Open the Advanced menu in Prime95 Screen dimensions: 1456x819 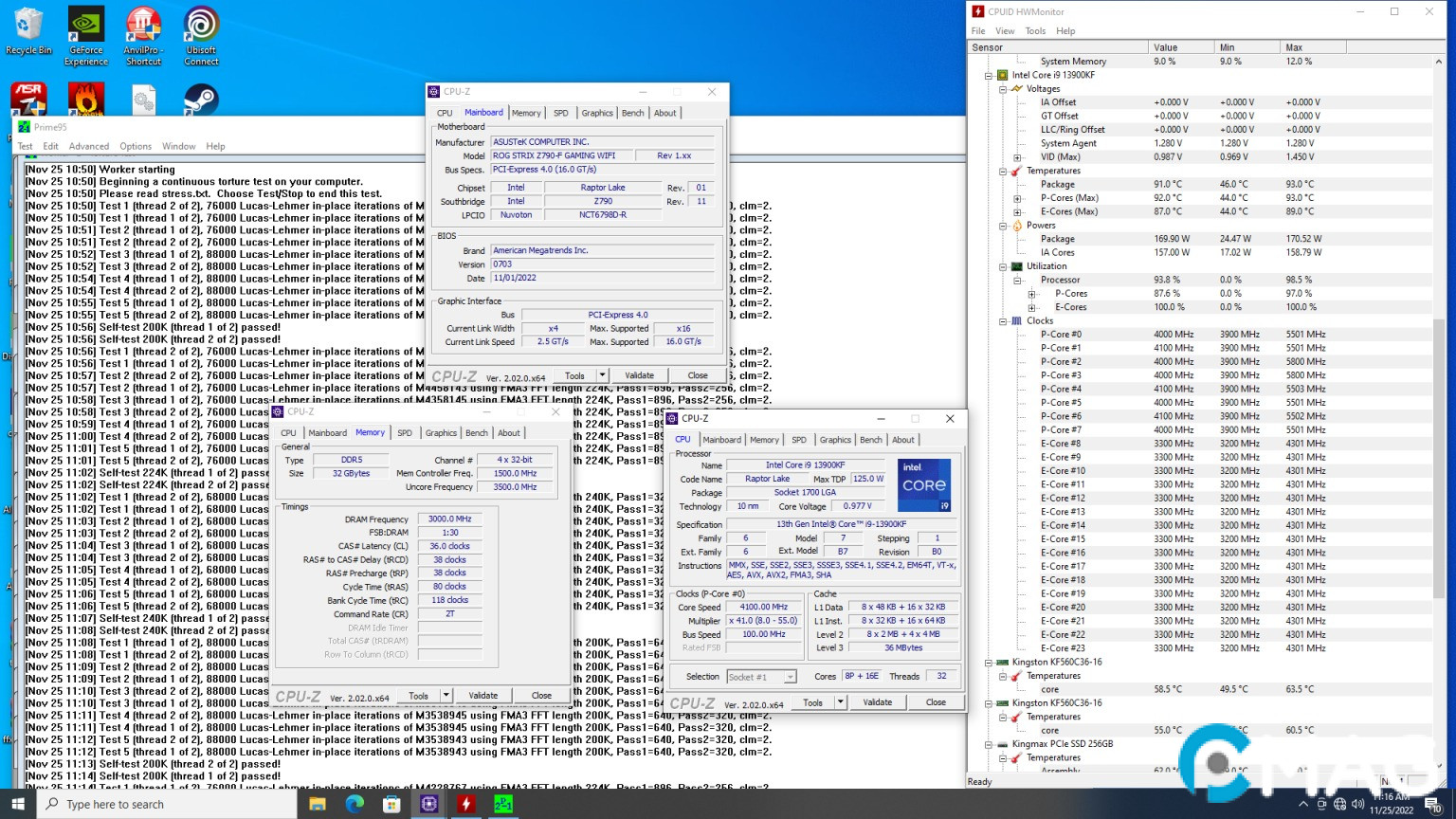pos(89,146)
